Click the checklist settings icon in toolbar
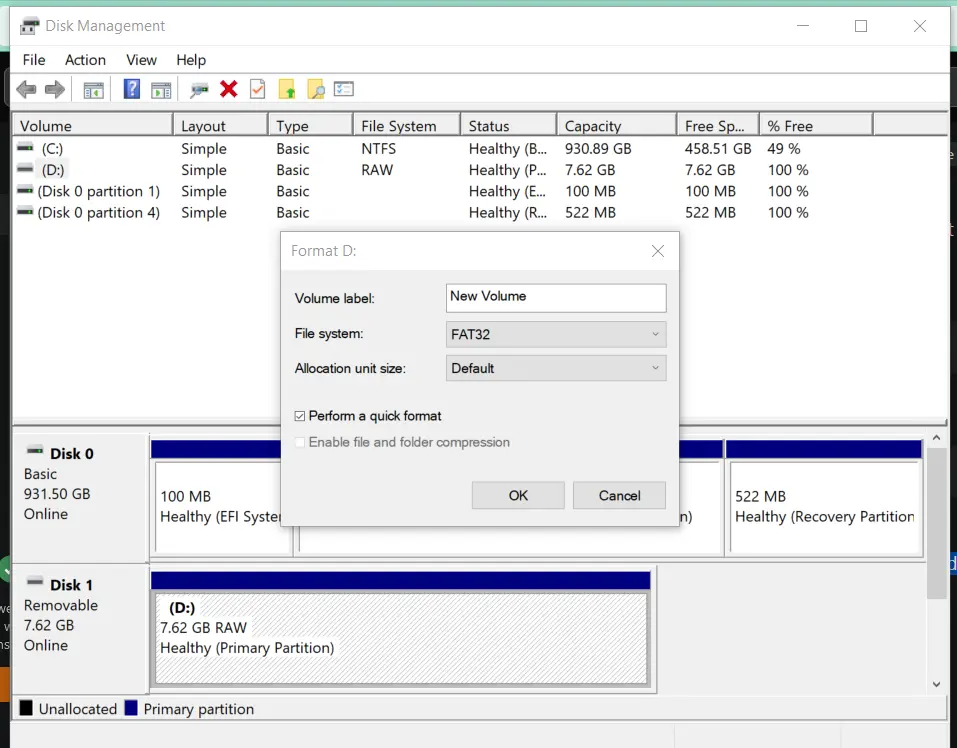957x748 pixels. (344, 90)
